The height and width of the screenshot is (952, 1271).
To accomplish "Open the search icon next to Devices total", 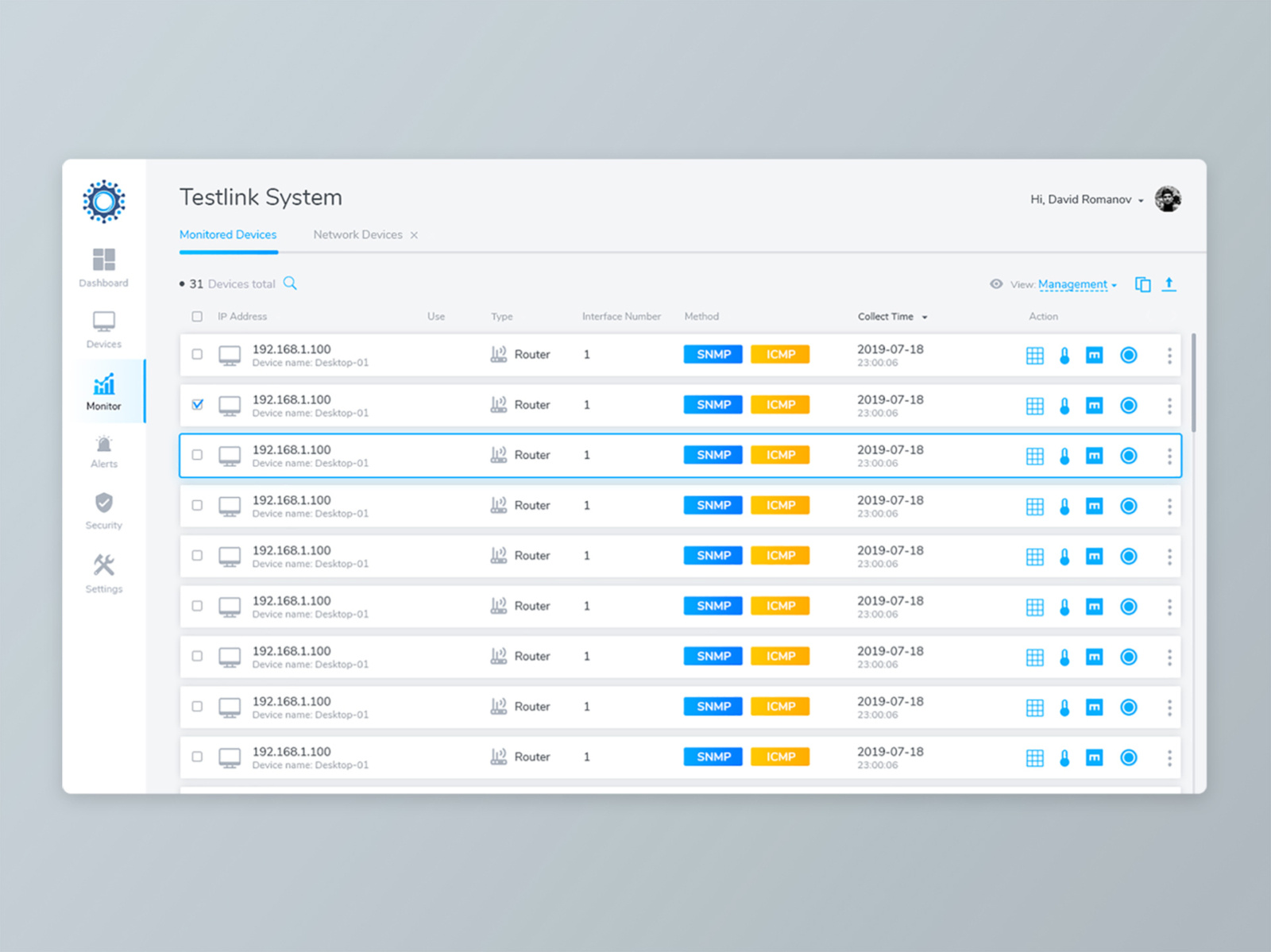I will tap(290, 283).
